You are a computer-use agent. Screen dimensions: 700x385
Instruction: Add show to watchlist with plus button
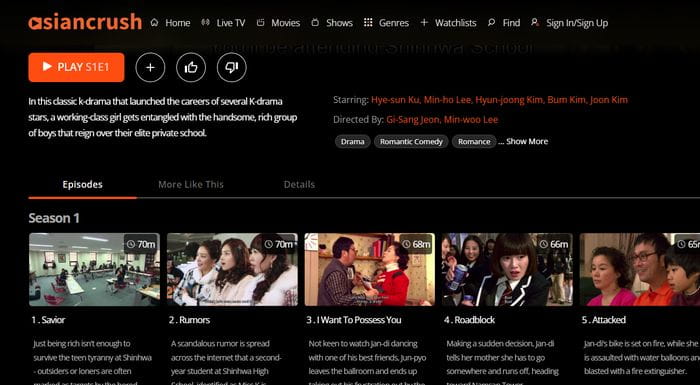coord(150,67)
